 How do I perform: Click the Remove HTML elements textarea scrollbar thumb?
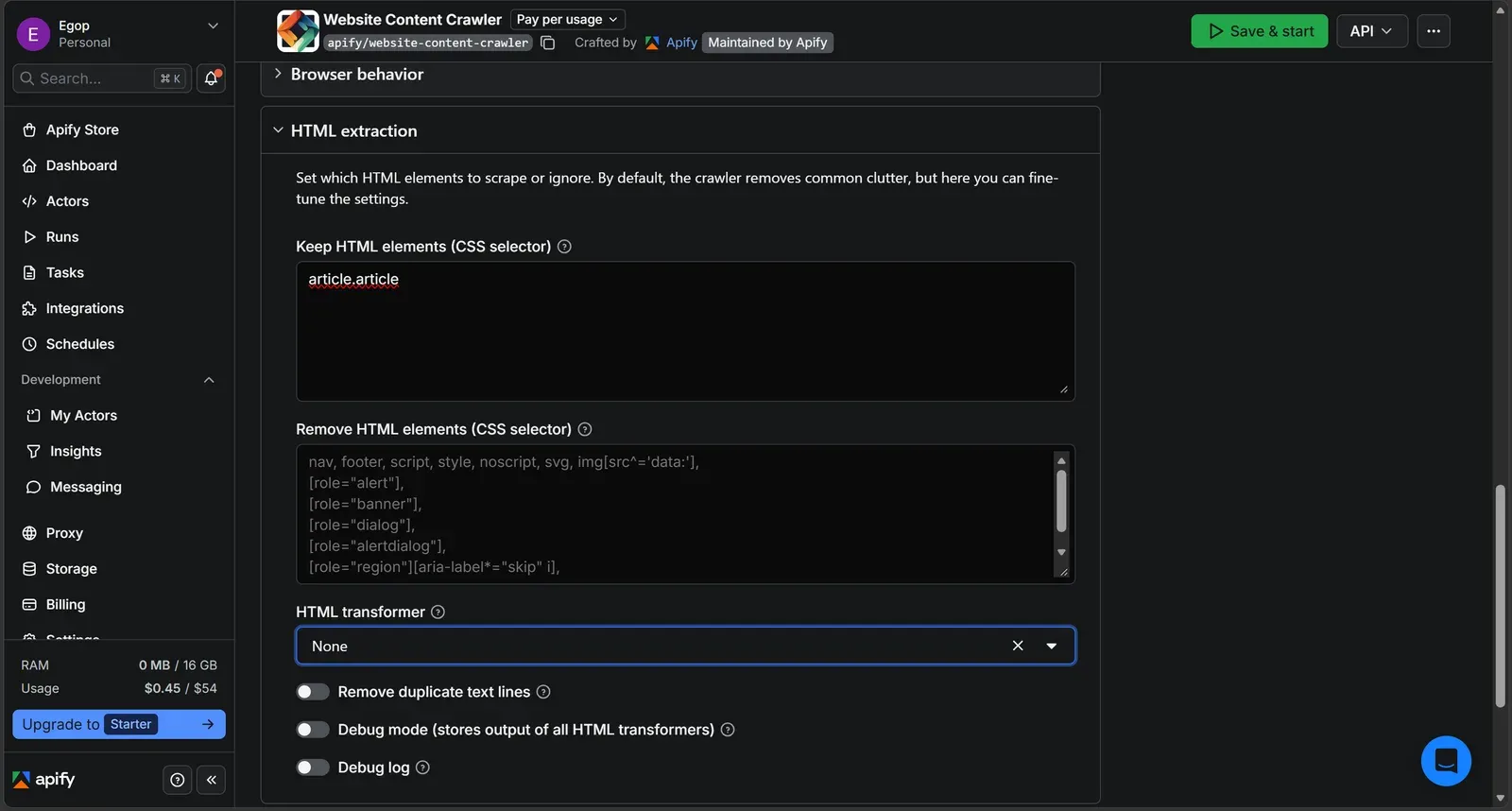(x=1061, y=501)
